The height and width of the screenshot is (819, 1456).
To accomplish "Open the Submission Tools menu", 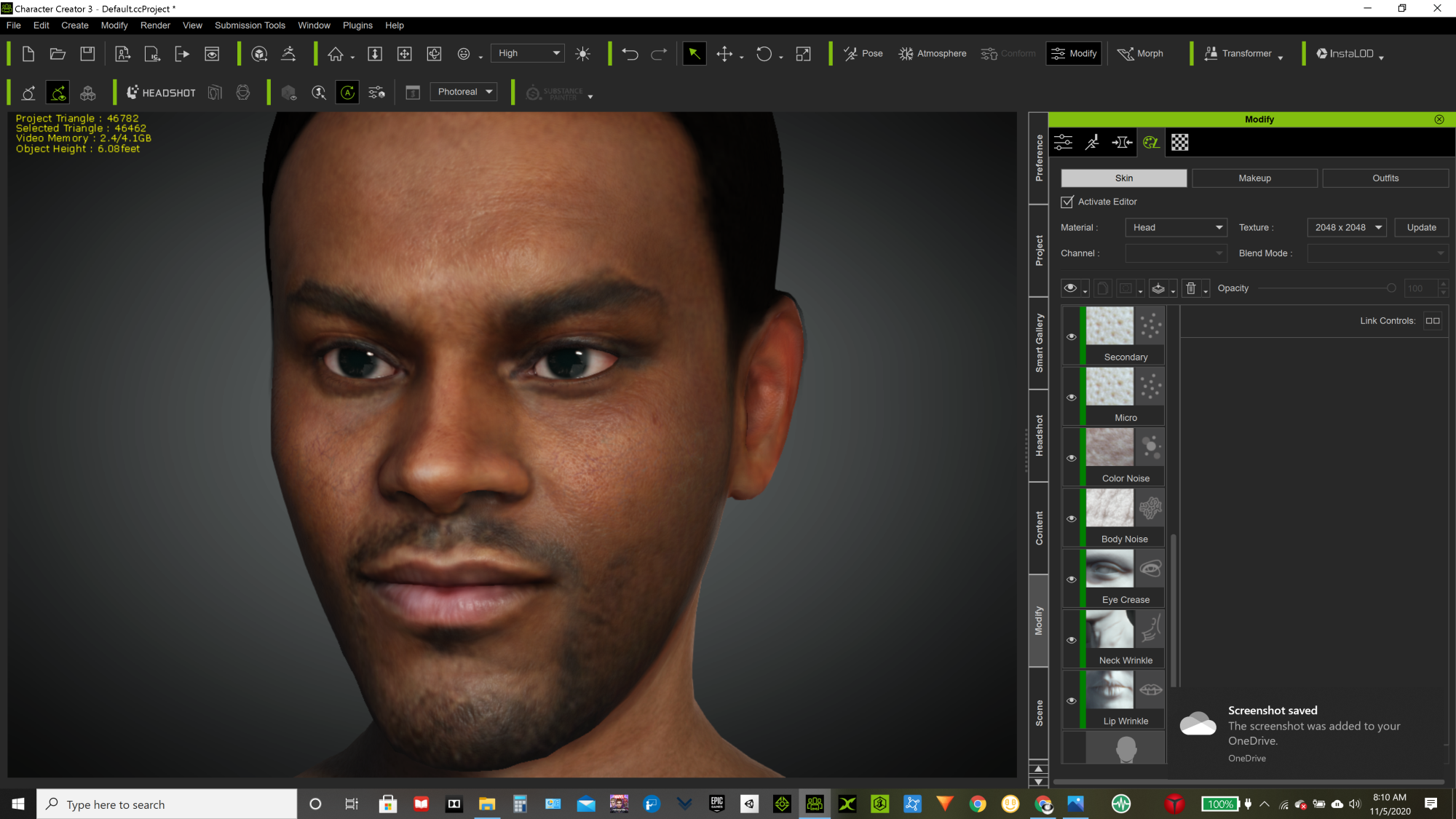I will pos(250,25).
